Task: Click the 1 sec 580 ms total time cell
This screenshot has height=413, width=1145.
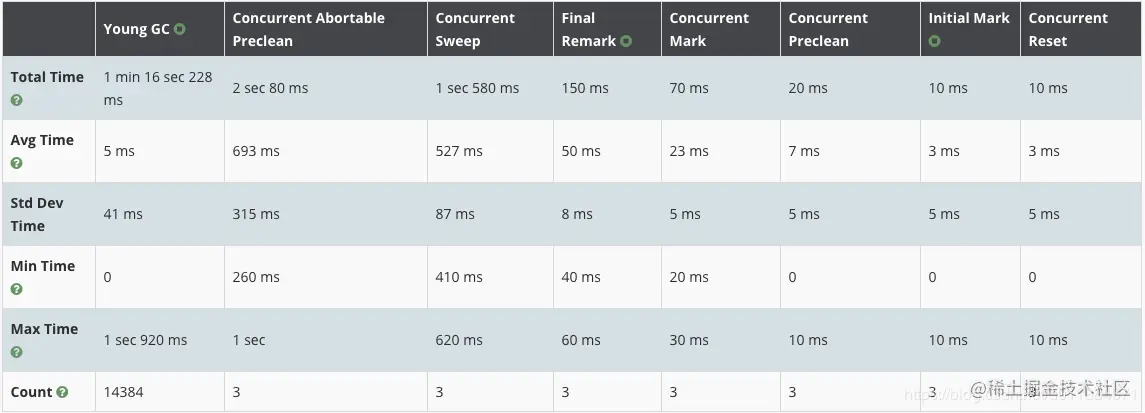Action: pos(477,88)
